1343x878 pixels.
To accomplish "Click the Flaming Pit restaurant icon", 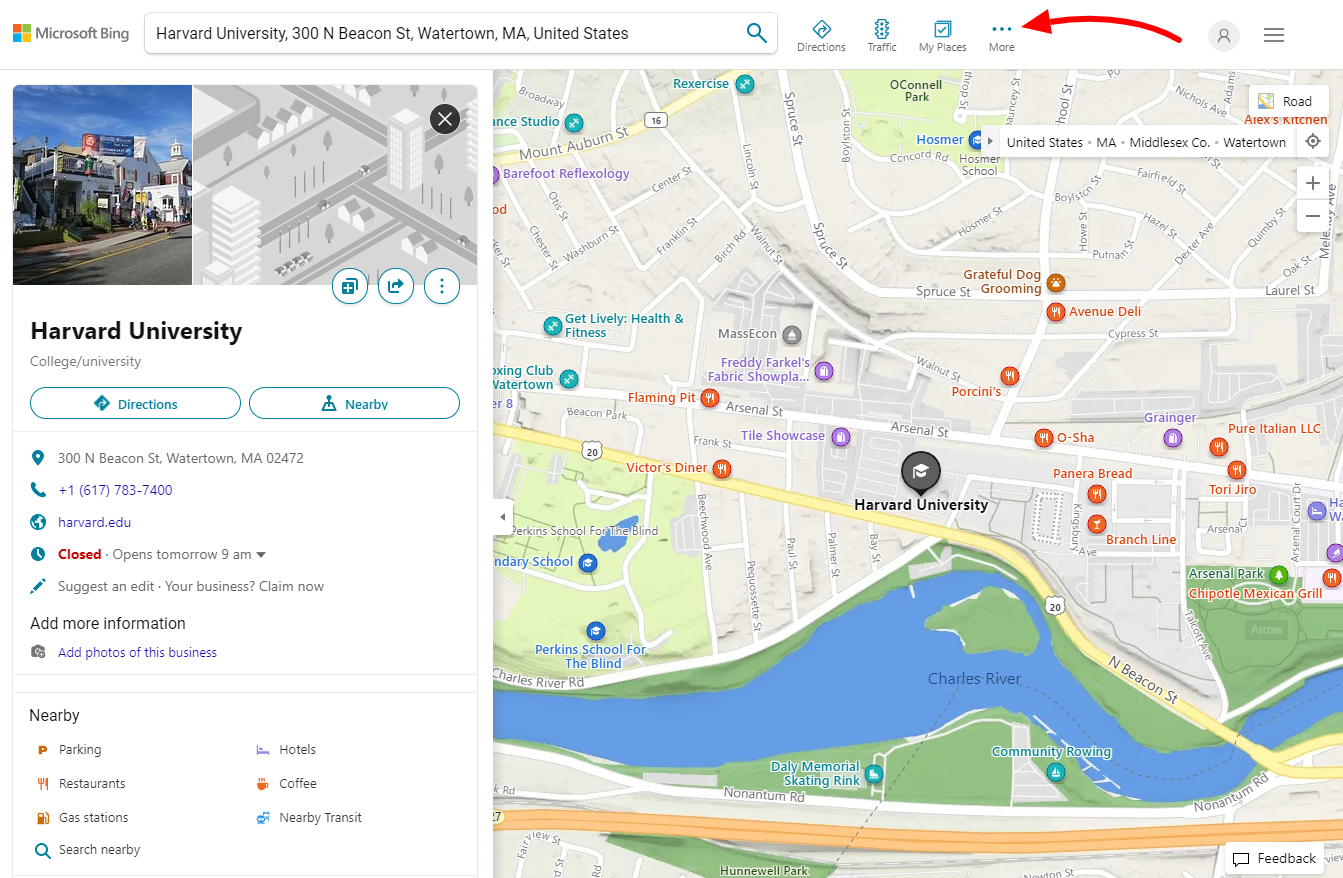I will click(x=709, y=397).
